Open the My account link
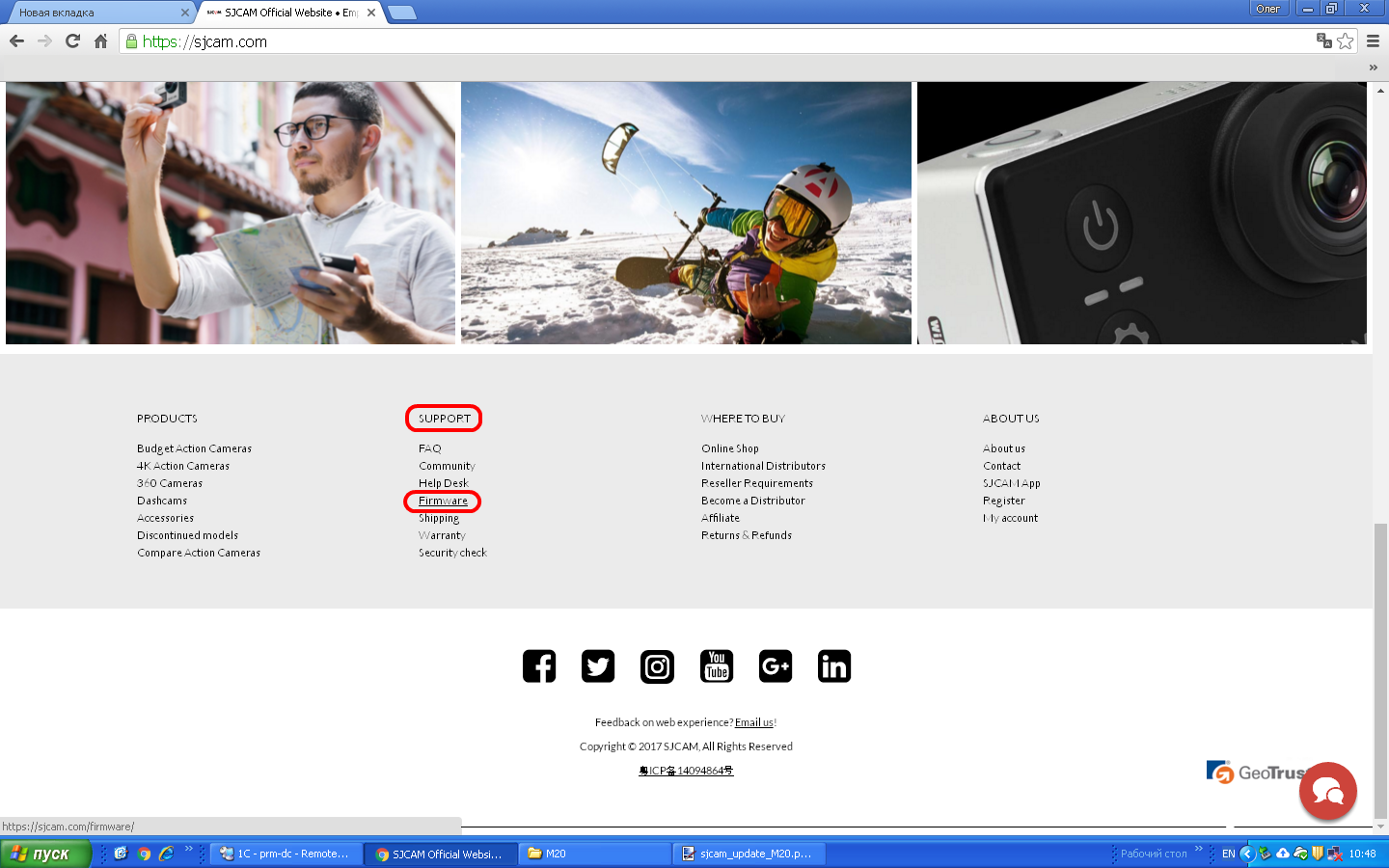1389x868 pixels. tap(1011, 518)
